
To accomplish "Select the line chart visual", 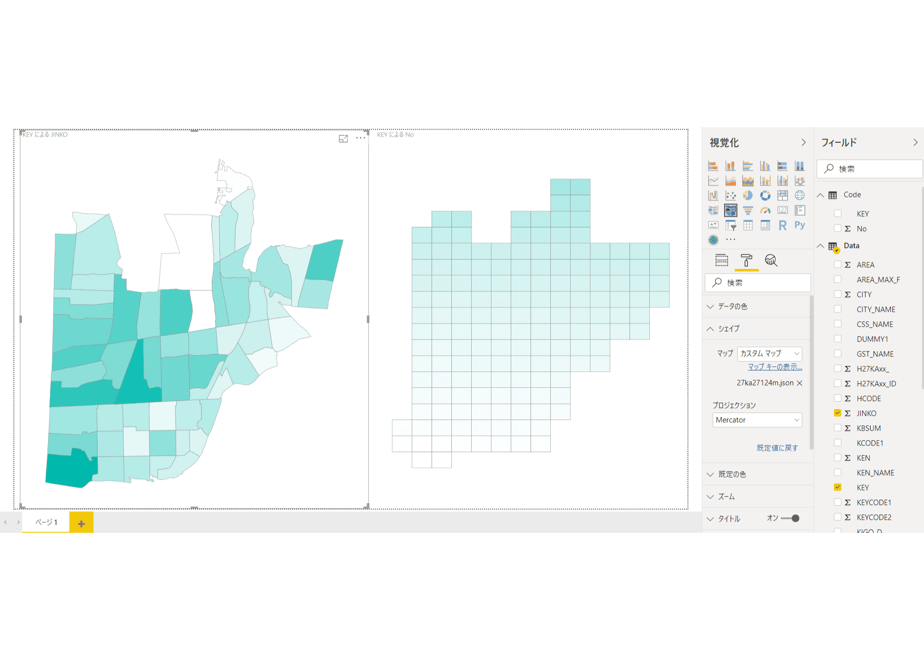I will click(x=713, y=181).
